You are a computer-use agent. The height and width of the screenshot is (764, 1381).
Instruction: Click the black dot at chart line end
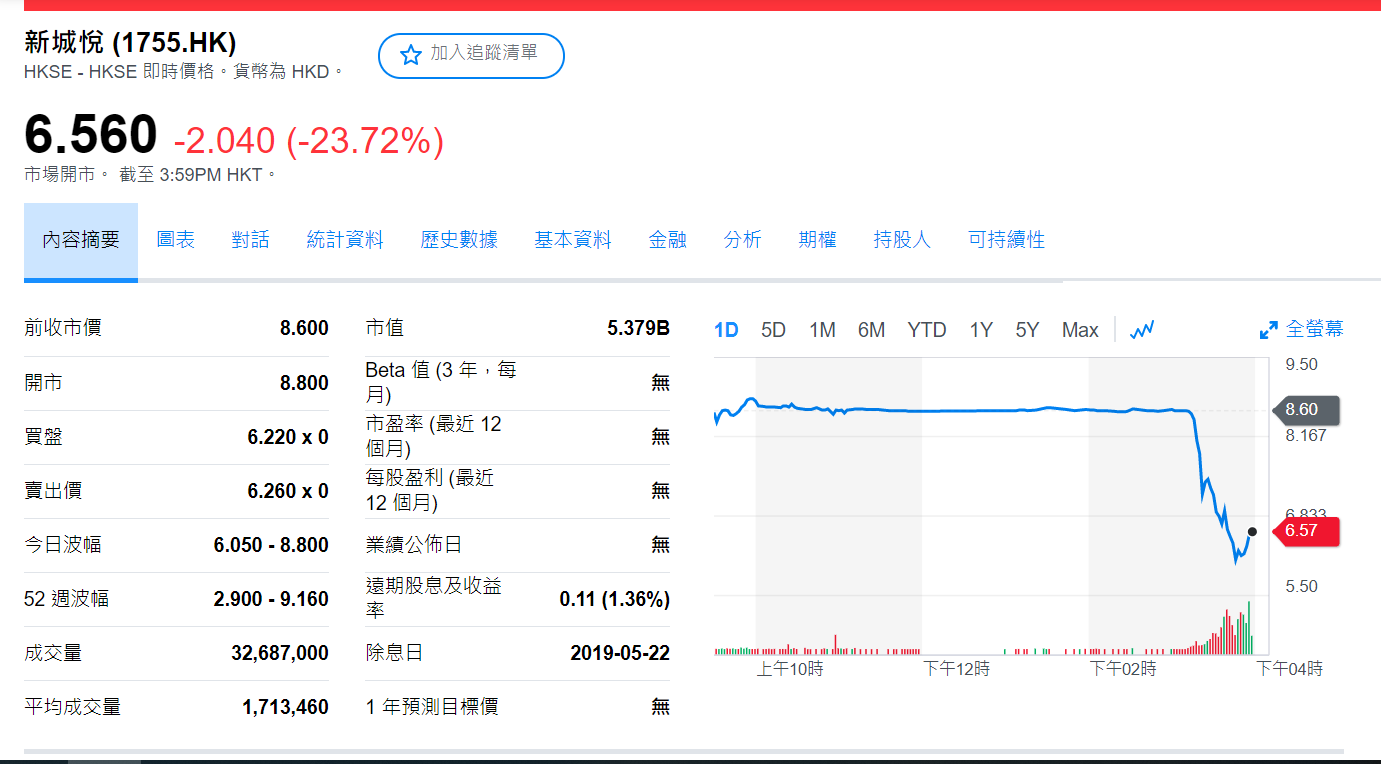point(1252,532)
